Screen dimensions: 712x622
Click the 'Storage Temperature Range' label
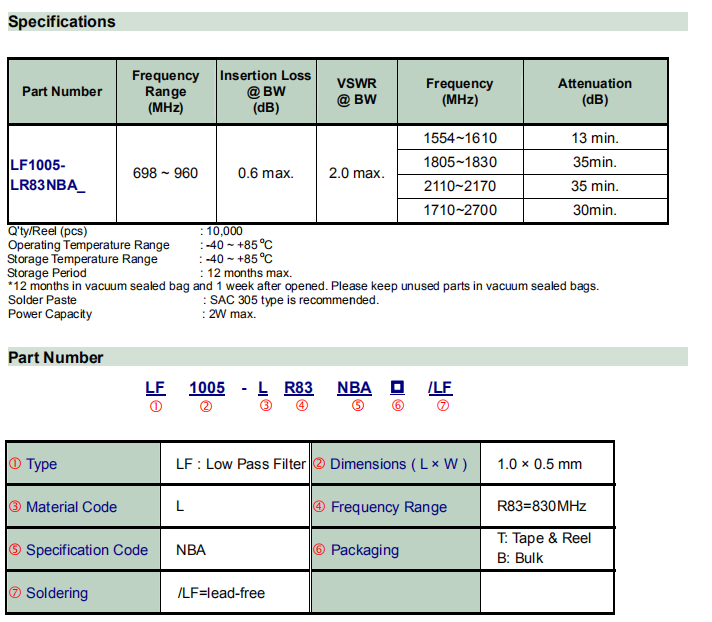coord(82,259)
